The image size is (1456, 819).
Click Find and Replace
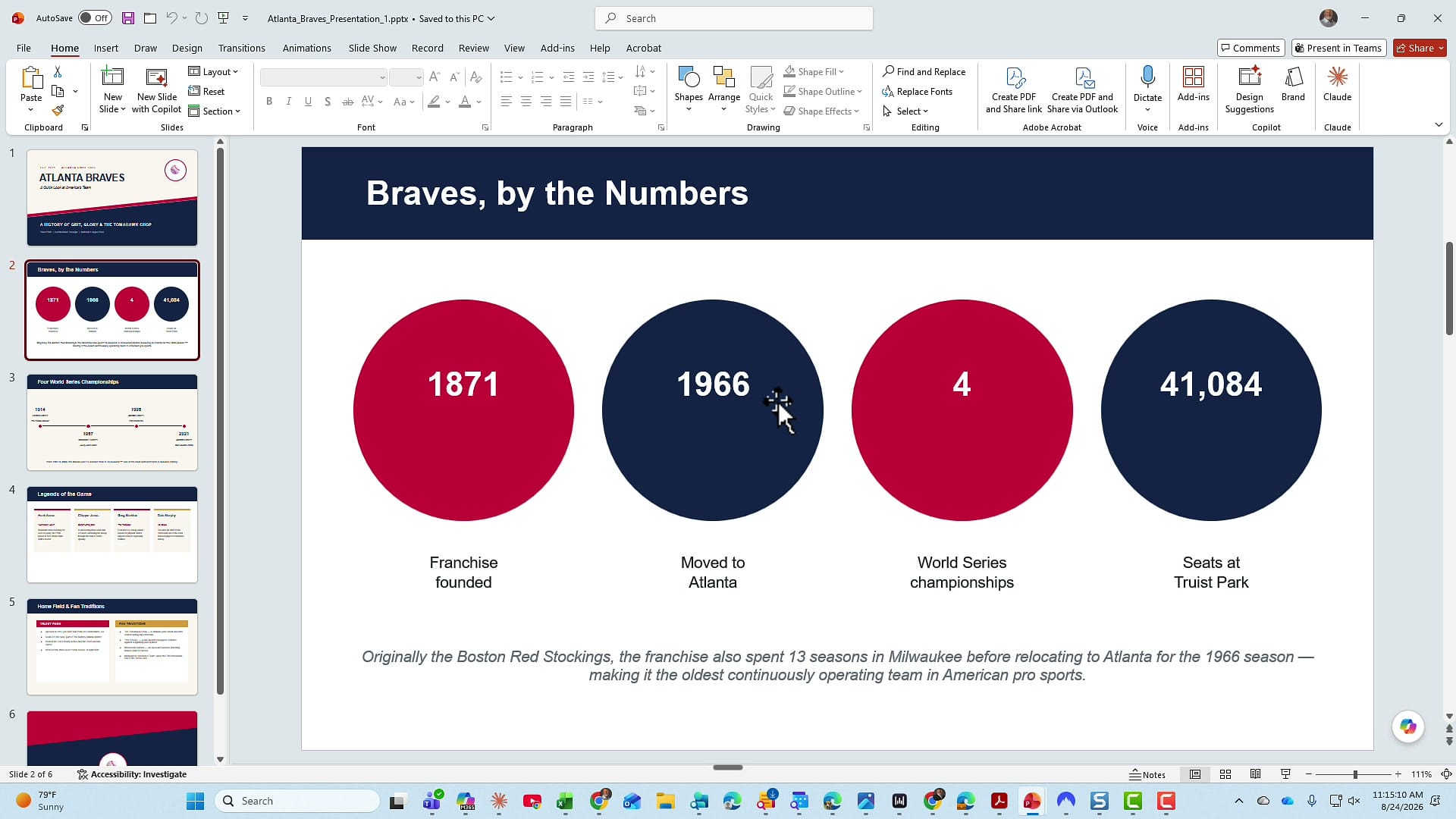coord(924,71)
